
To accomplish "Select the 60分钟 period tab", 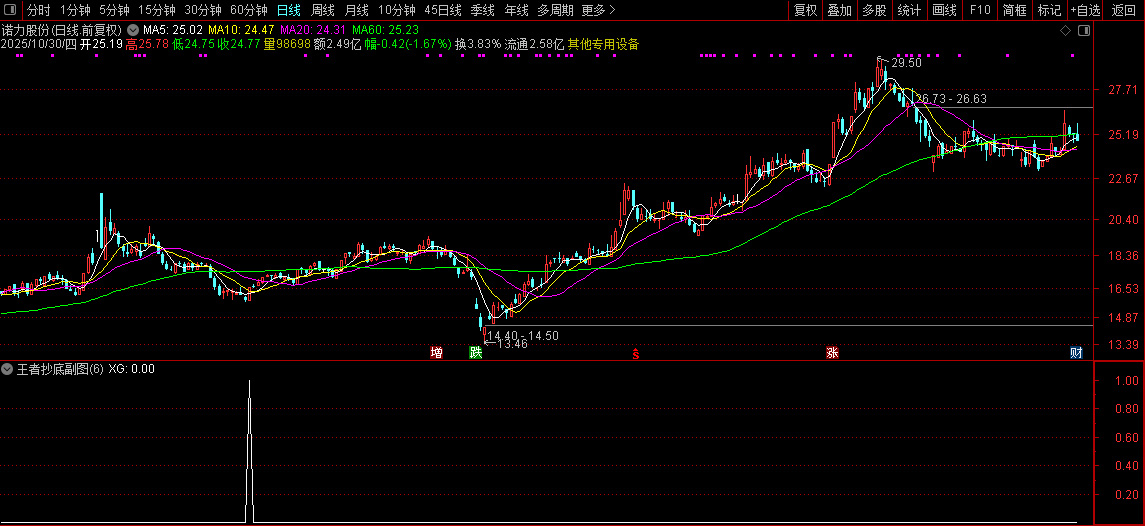I will click(248, 10).
